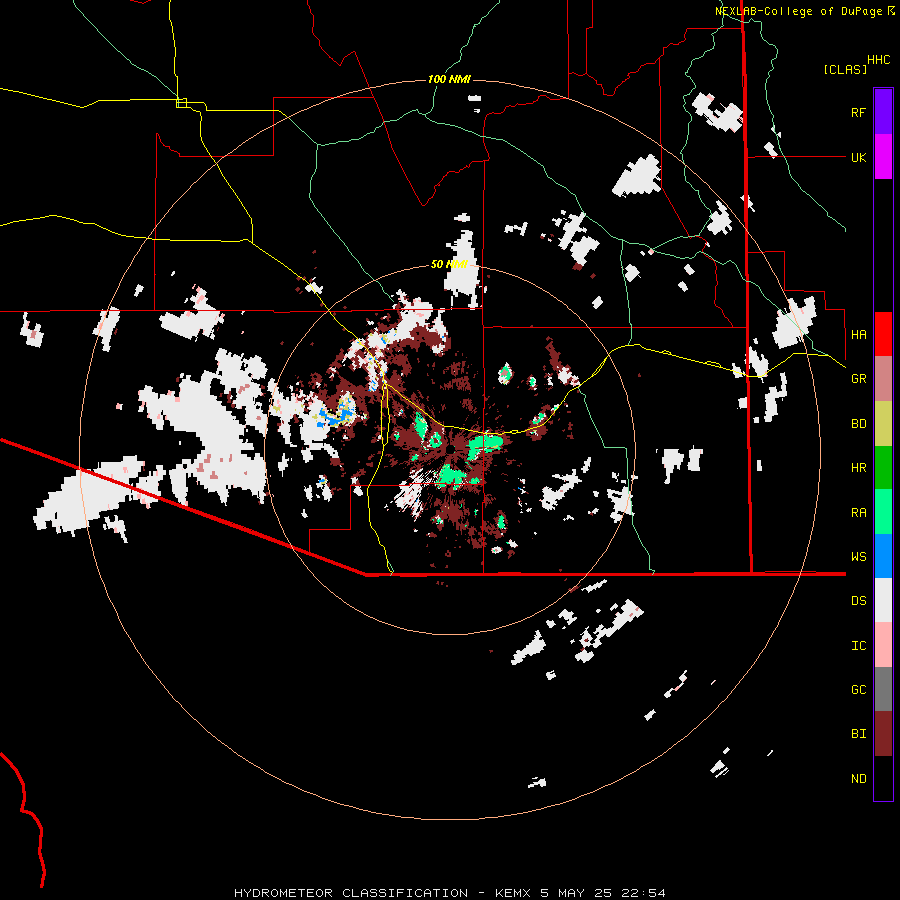The height and width of the screenshot is (900, 900).
Task: Click the small yellow square city marker
Action: 181,103
